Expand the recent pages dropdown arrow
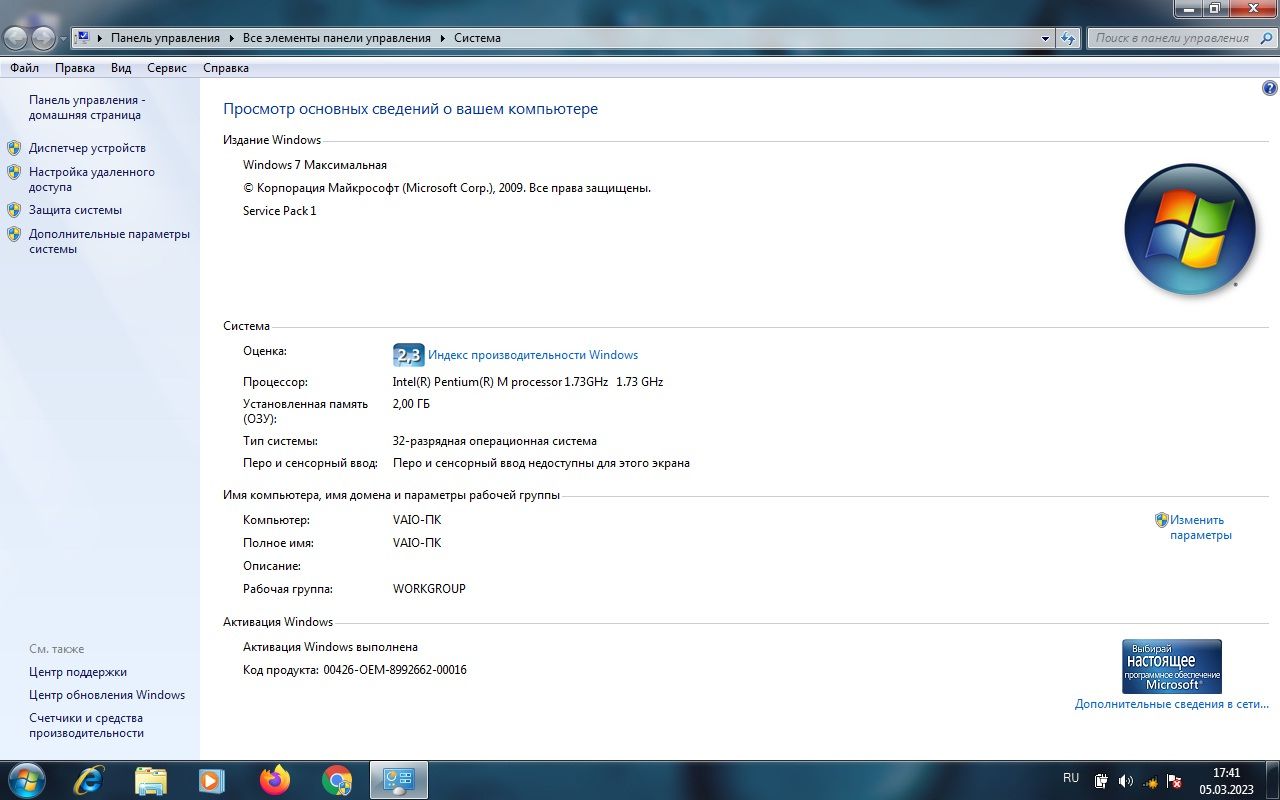 [x=63, y=38]
